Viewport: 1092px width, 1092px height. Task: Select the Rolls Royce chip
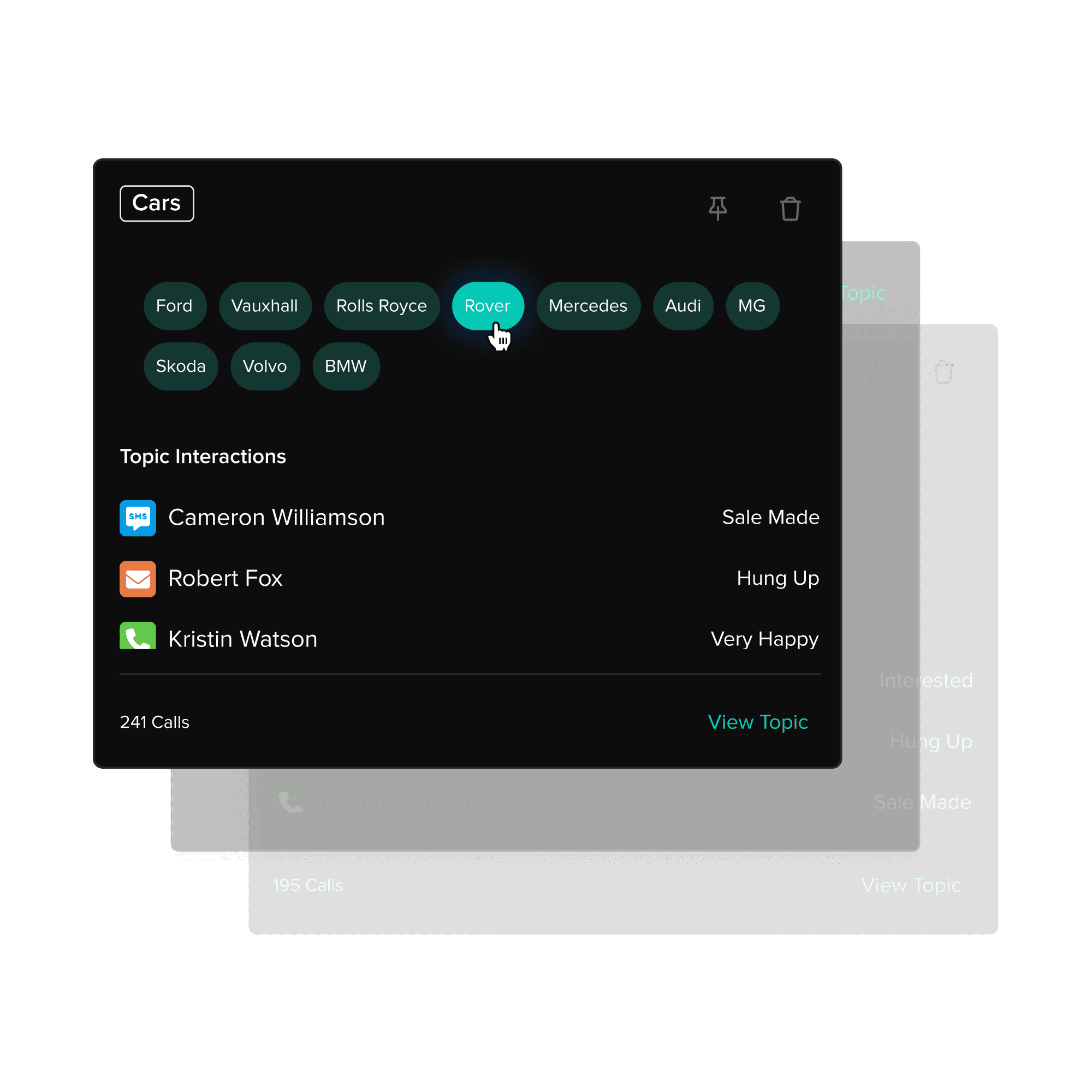pos(382,306)
